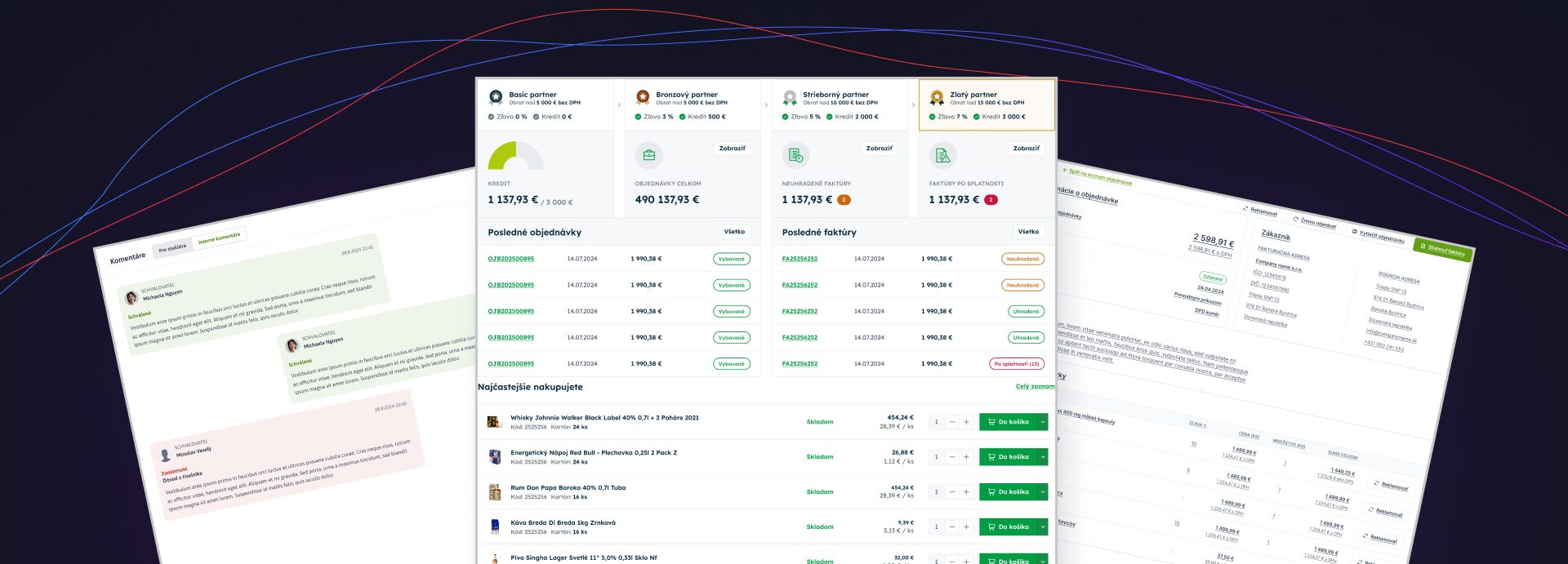Image resolution: width=1568 pixels, height=564 pixels.
Task: Expand dropdown arrow beside Whisky's Do košíka
Action: 1043,422
